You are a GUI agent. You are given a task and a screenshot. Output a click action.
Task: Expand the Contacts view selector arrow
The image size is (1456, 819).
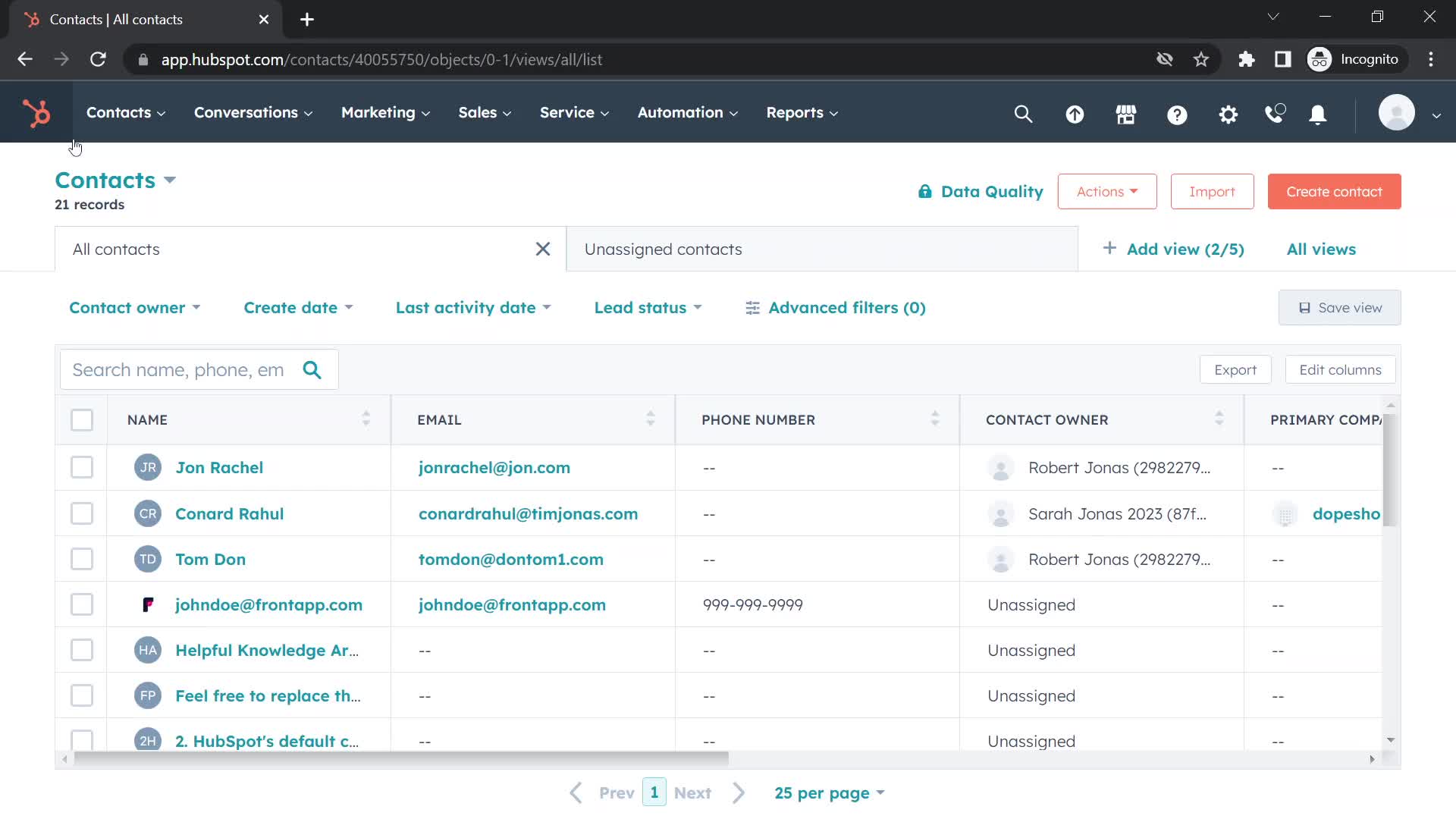coord(170,180)
